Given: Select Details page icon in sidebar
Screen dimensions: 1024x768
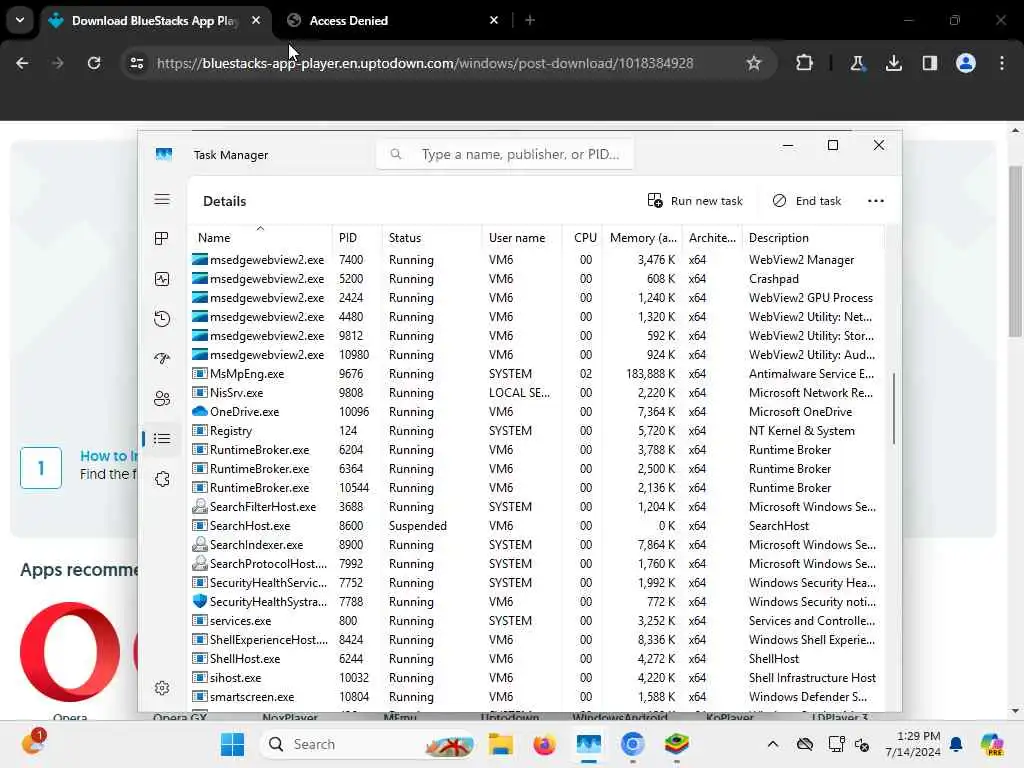Looking at the screenshot, I should point(162,439).
